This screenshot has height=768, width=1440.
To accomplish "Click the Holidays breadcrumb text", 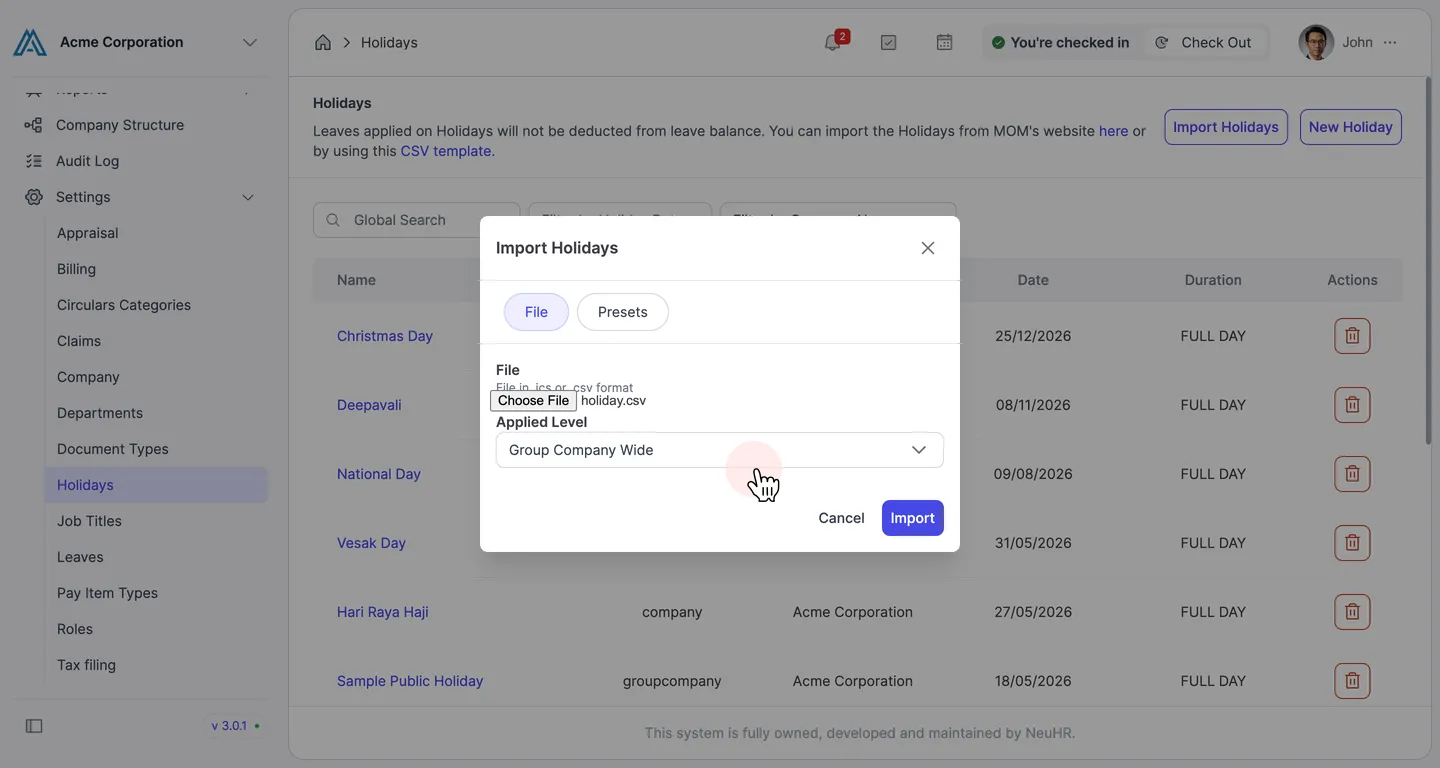I will (x=389, y=42).
